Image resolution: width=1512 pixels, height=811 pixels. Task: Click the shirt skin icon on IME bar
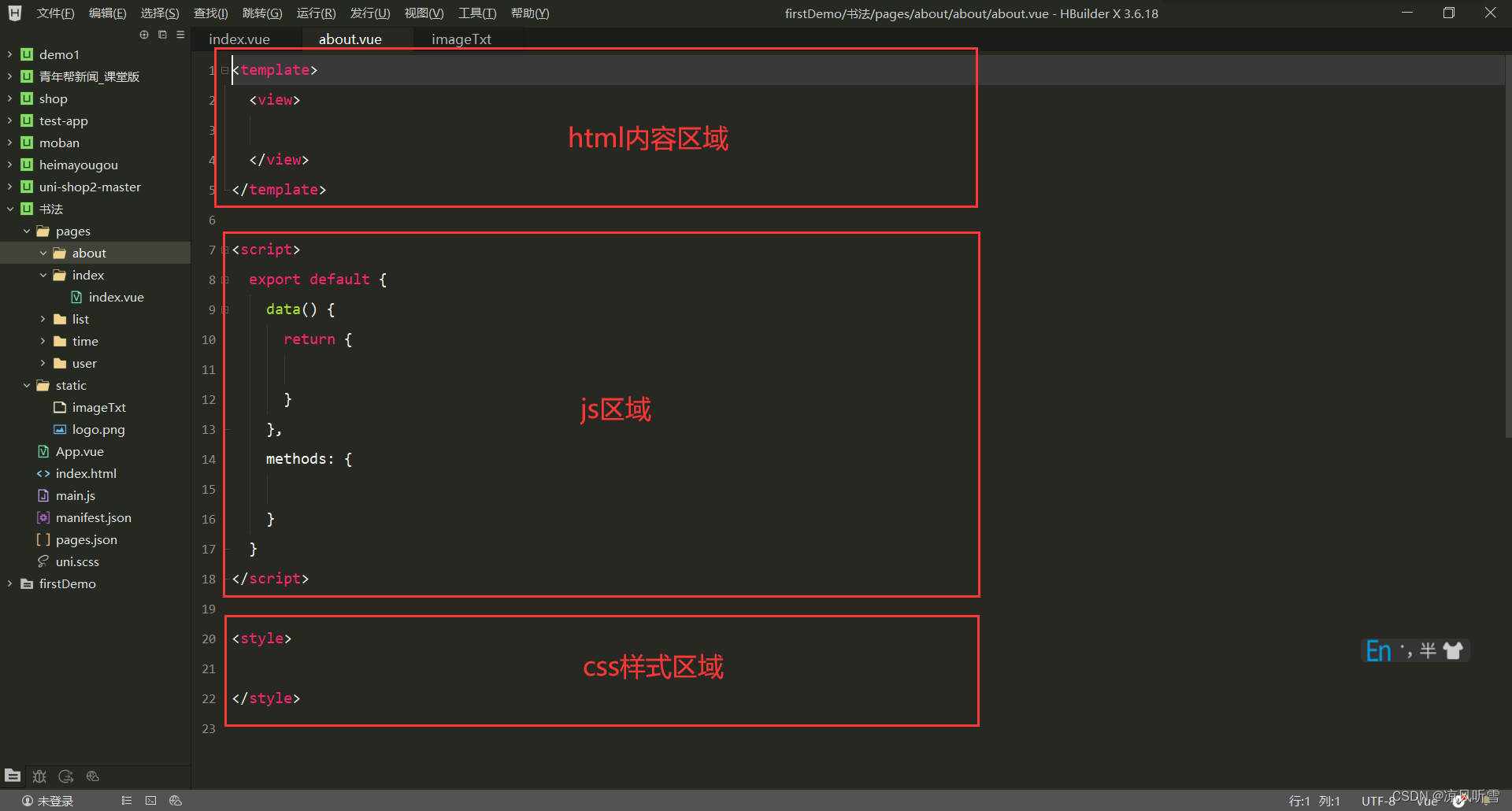click(x=1453, y=651)
